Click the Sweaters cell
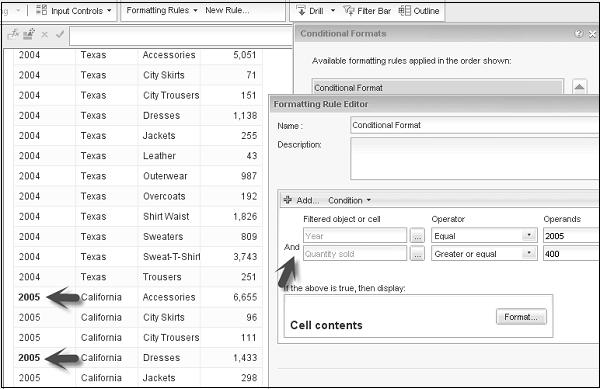This screenshot has height=389, width=600. pyautogui.click(x=169, y=237)
